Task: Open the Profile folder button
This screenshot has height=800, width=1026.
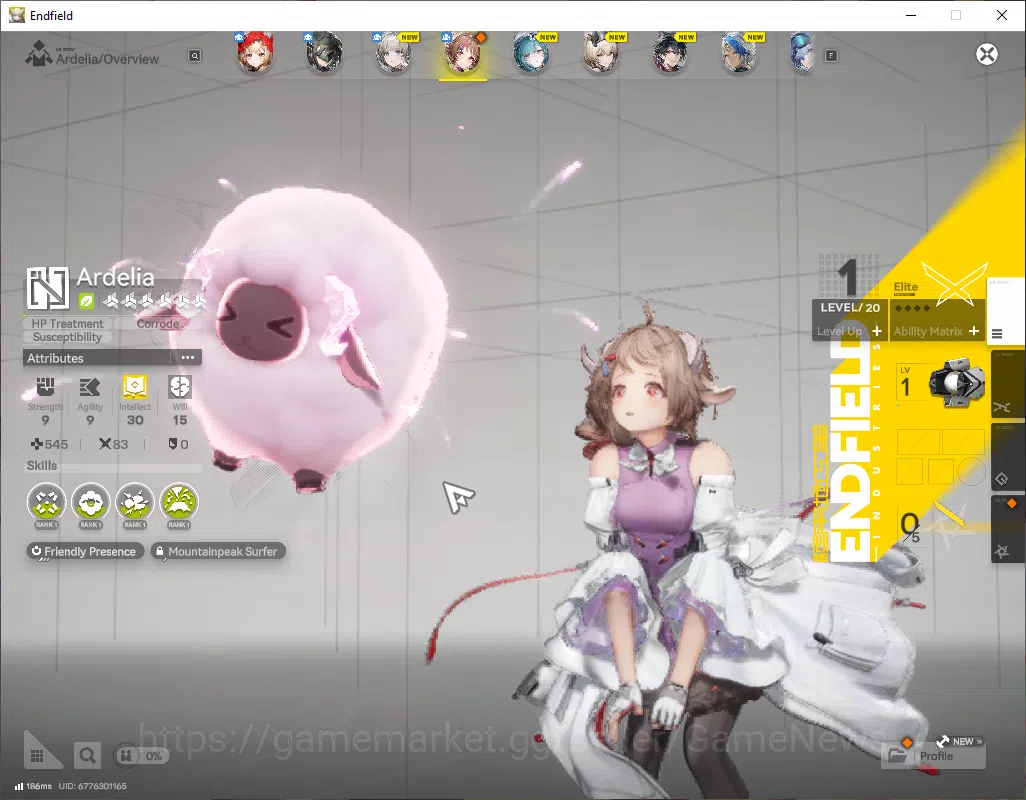Action: click(933, 756)
